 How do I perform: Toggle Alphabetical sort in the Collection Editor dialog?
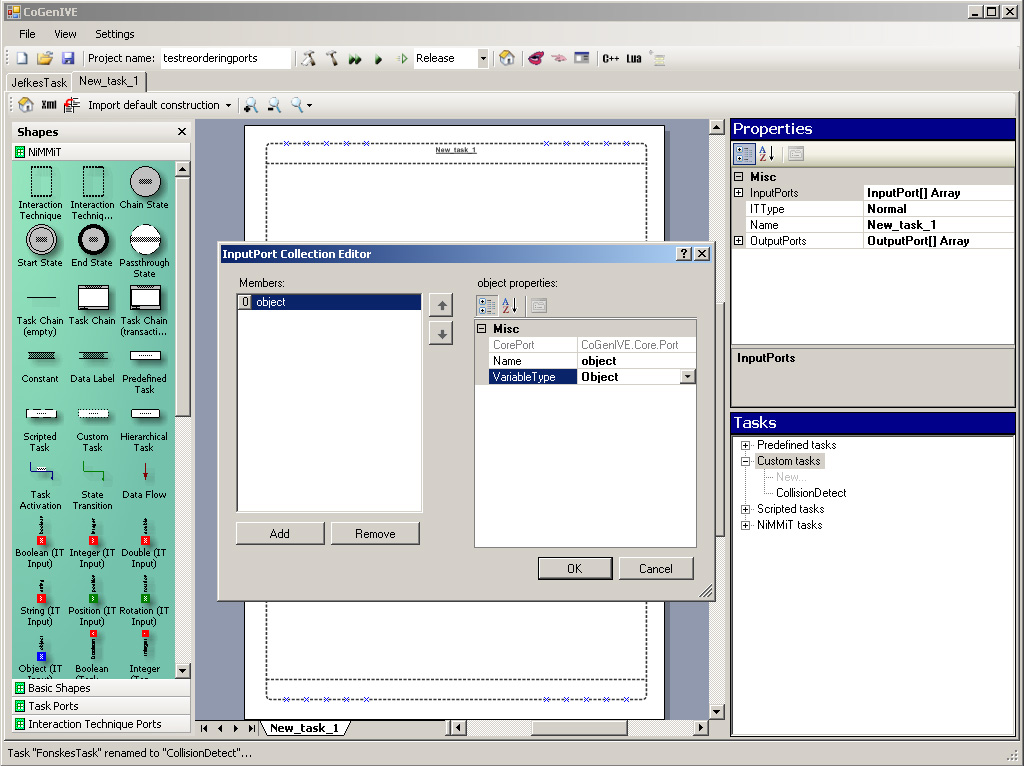click(510, 306)
